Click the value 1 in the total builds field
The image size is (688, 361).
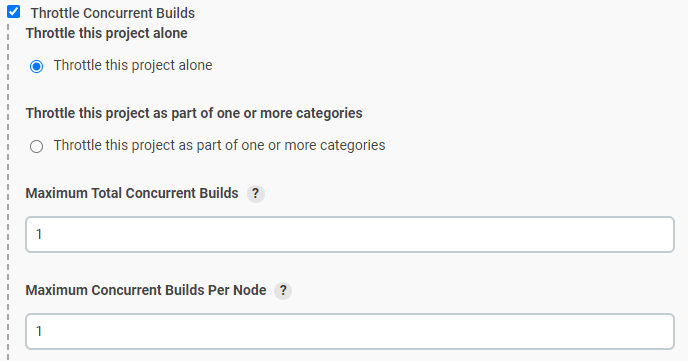[39, 234]
